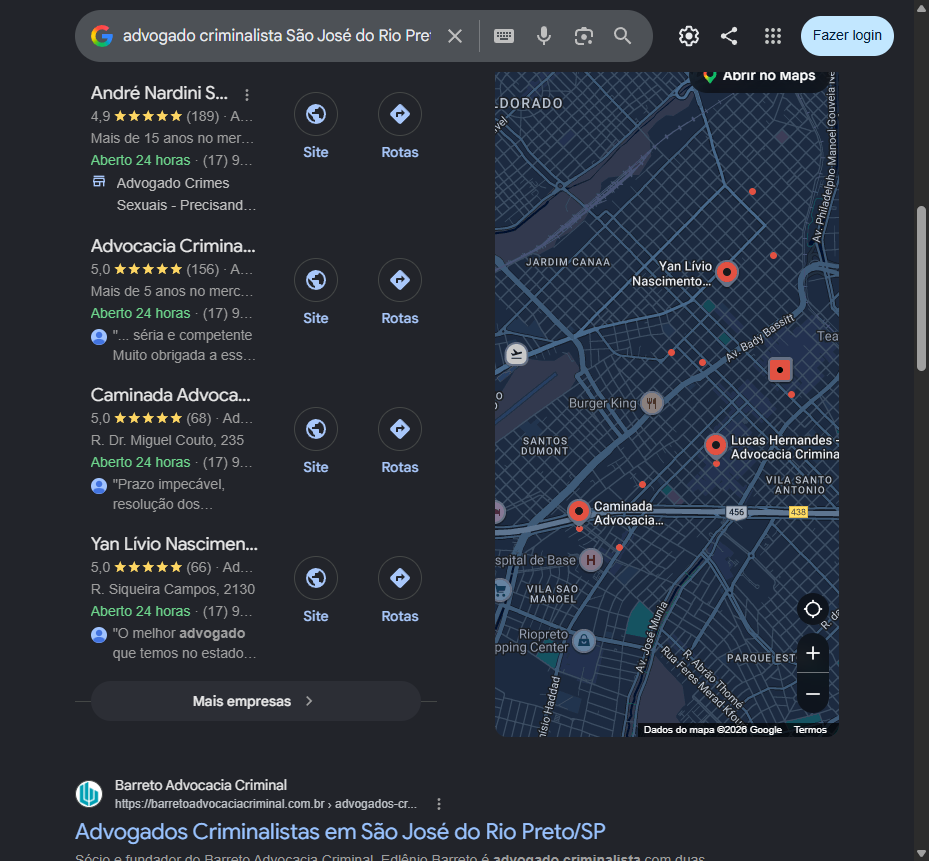Open Advogados Criminalistas em São José result
Viewport: 929px width, 861px height.
click(340, 832)
